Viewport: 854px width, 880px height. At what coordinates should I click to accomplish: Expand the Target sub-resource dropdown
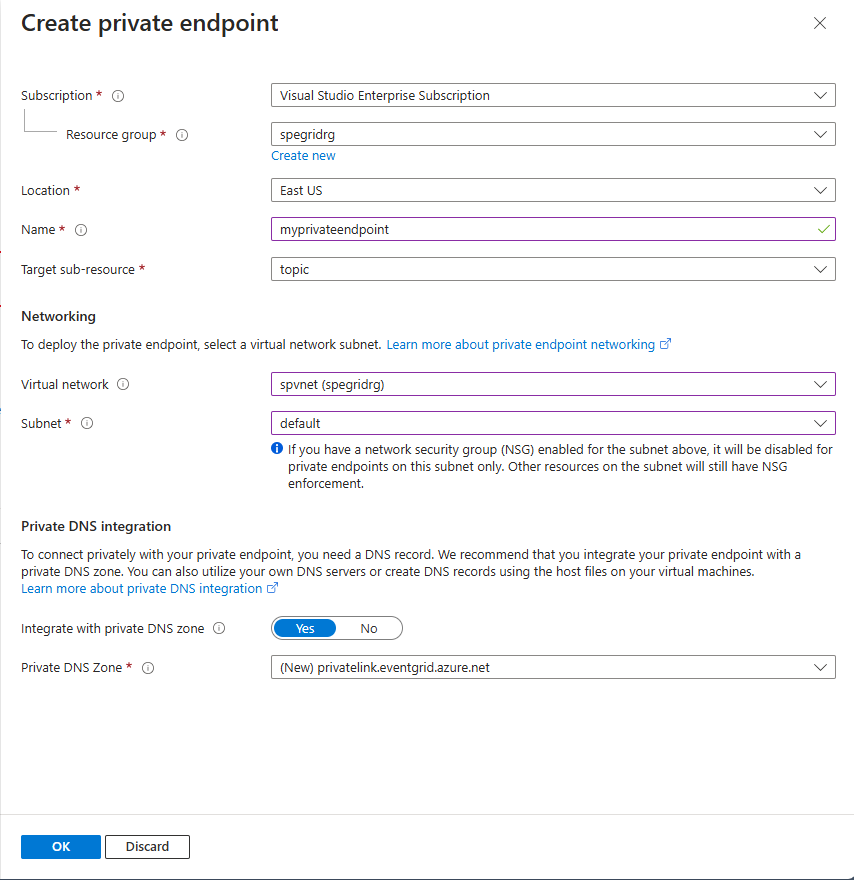(552, 269)
